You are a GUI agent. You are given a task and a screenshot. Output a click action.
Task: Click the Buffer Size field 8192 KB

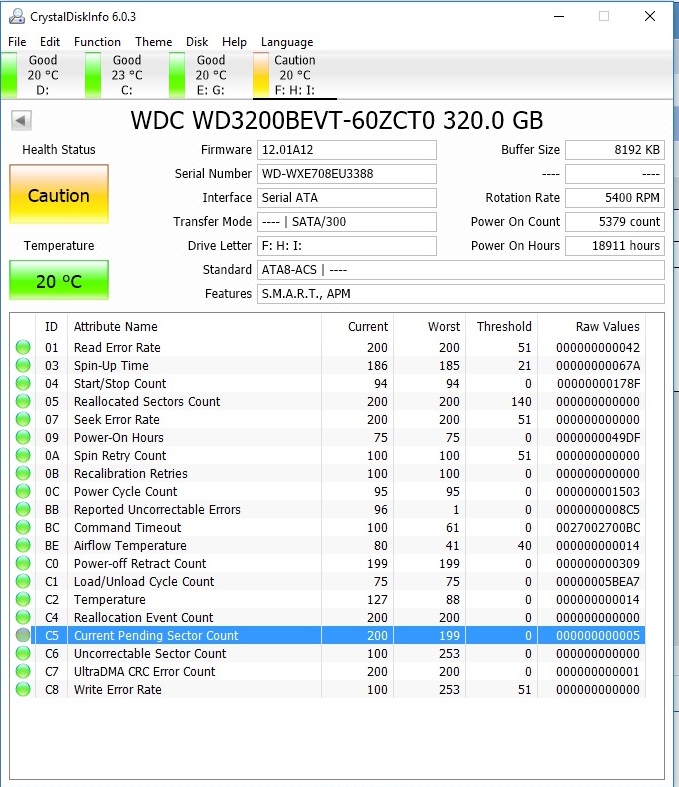pyautogui.click(x=615, y=150)
